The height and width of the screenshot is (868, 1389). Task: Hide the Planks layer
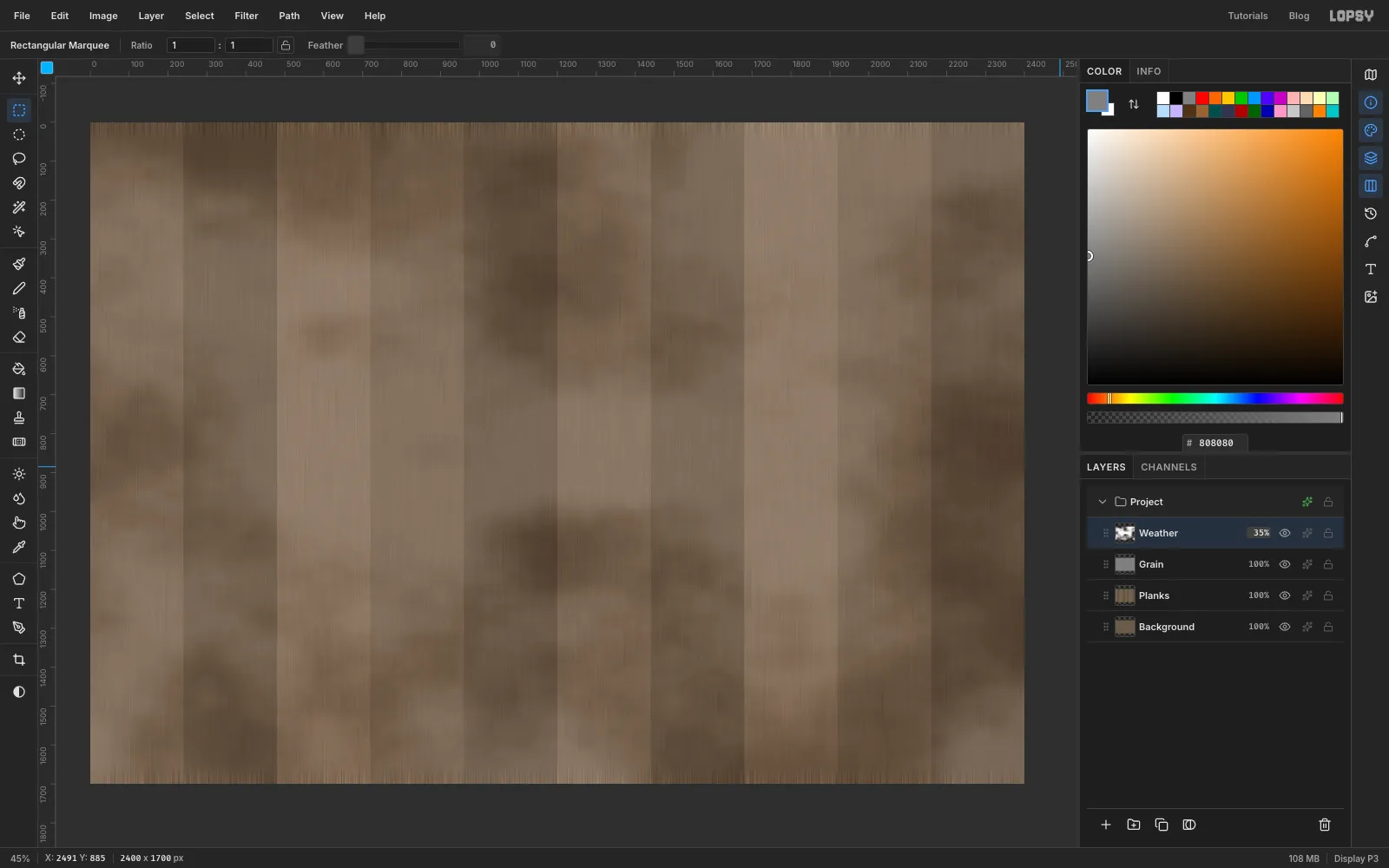[1285, 595]
